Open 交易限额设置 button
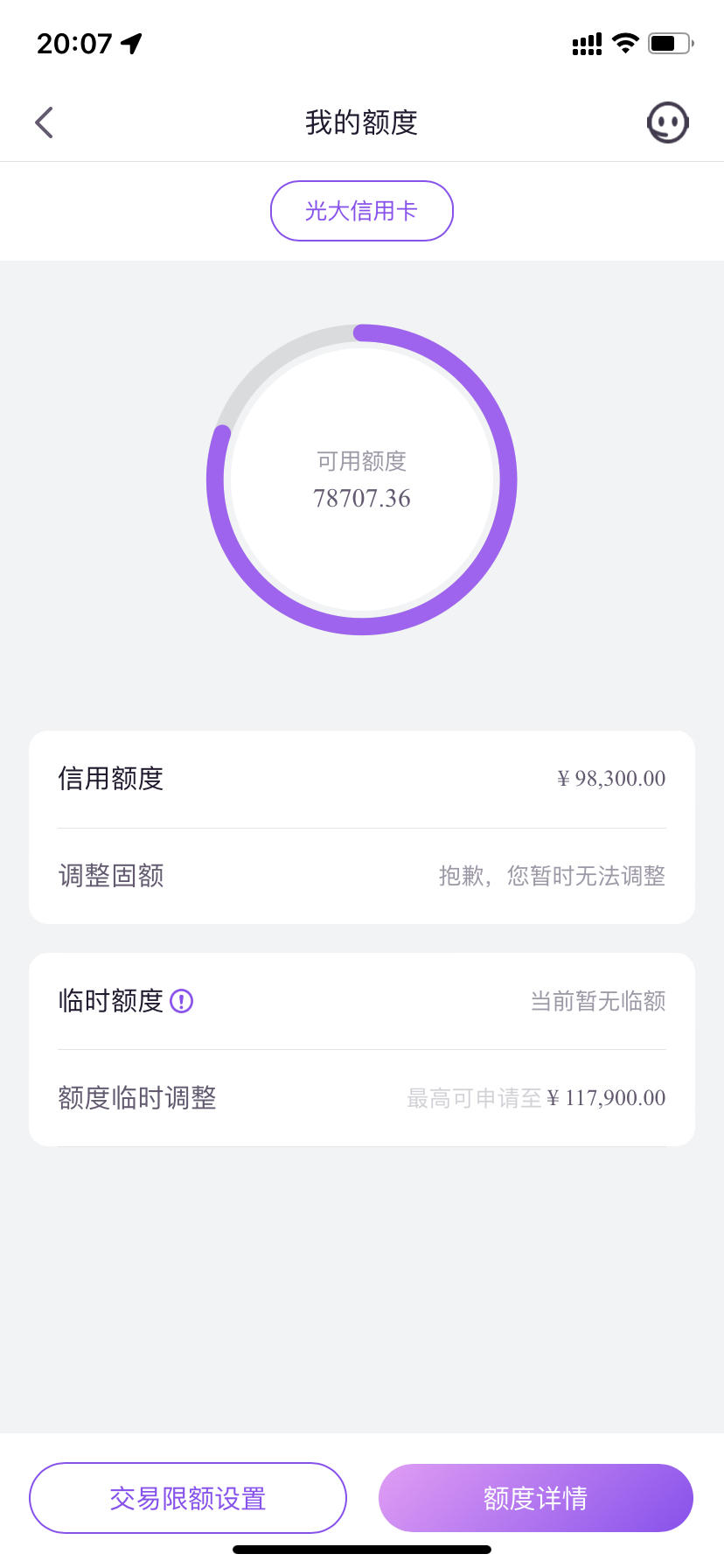 tap(188, 1498)
